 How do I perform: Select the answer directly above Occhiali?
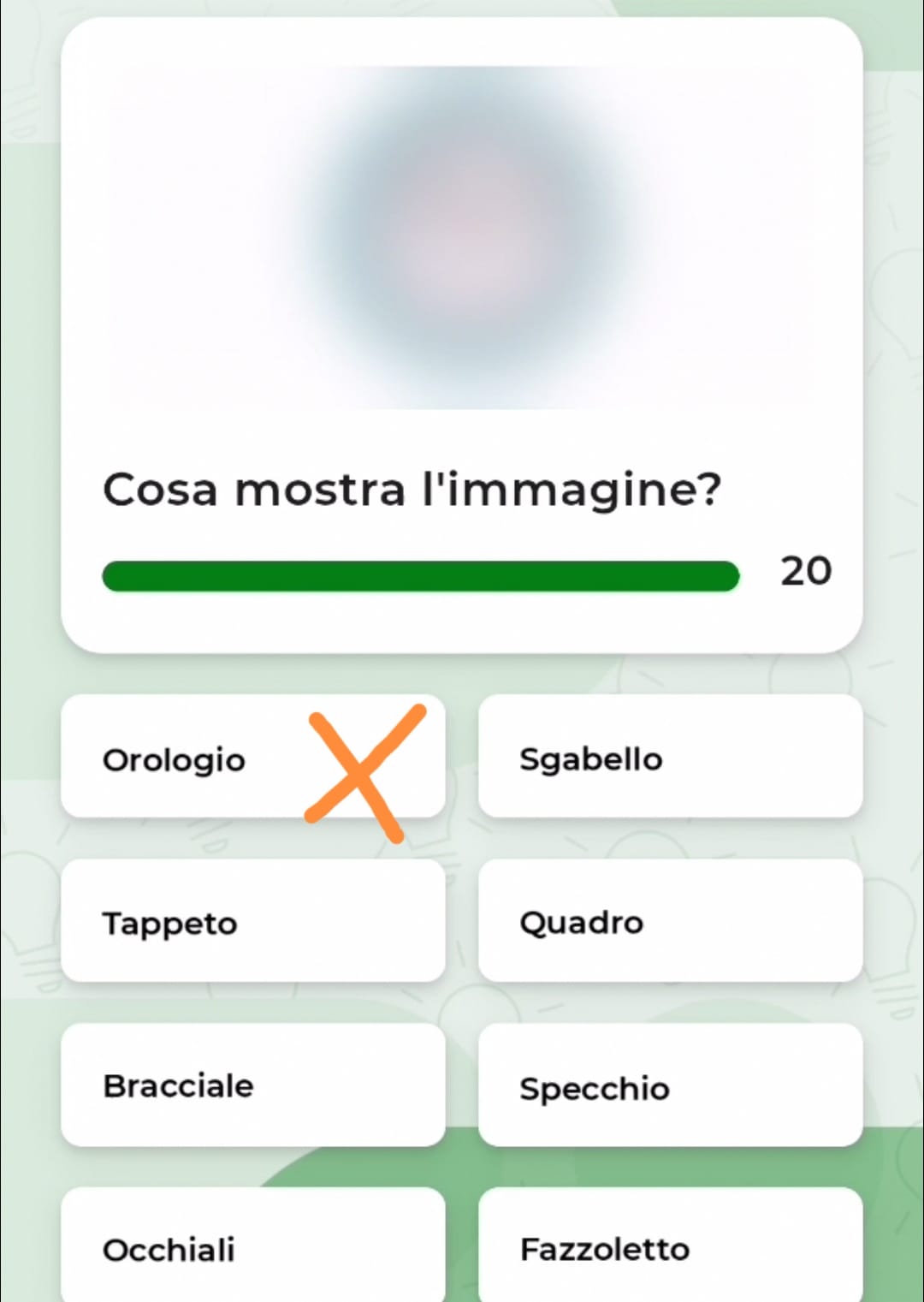[252, 1085]
